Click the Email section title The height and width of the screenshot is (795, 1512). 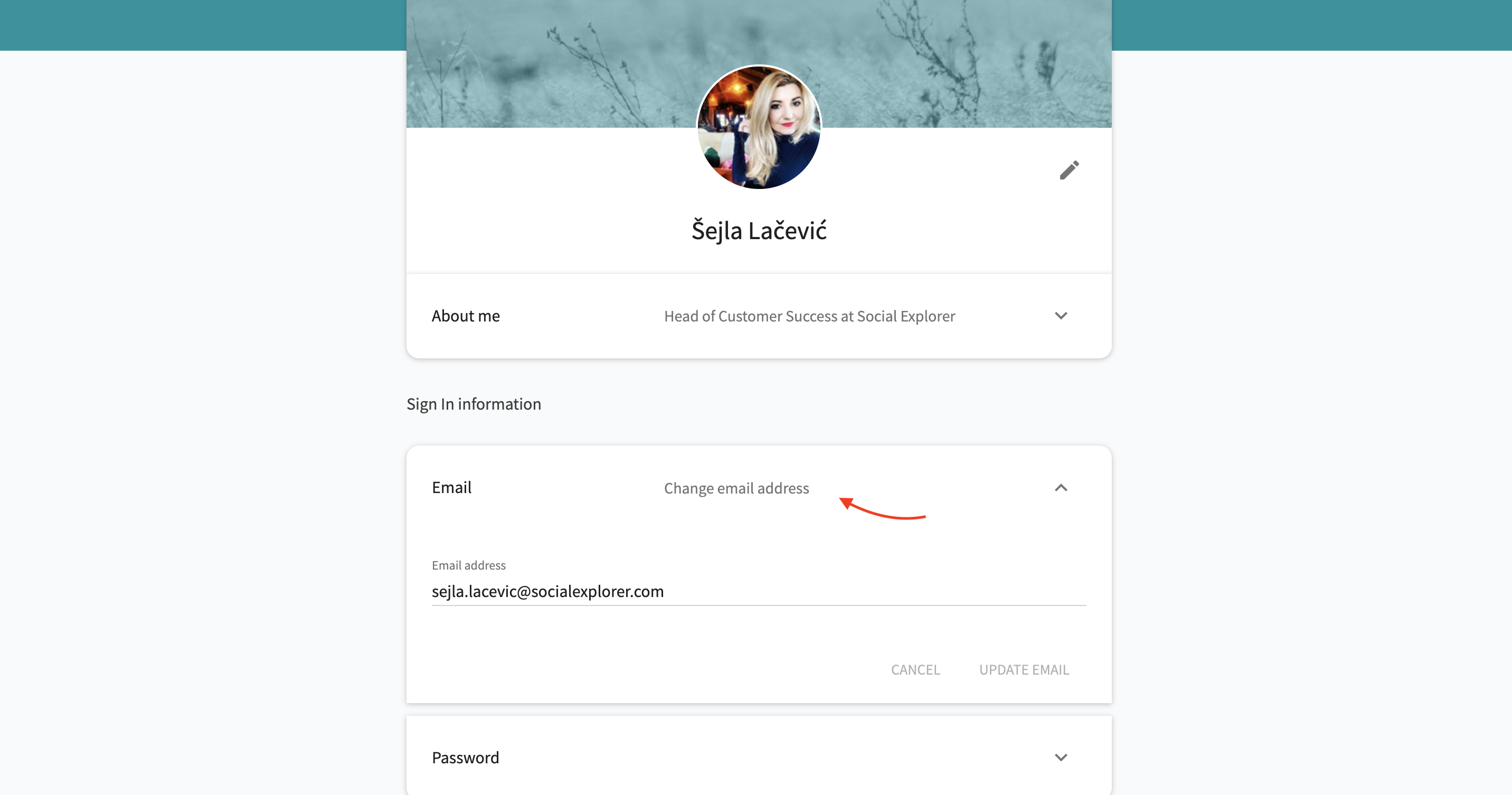451,488
